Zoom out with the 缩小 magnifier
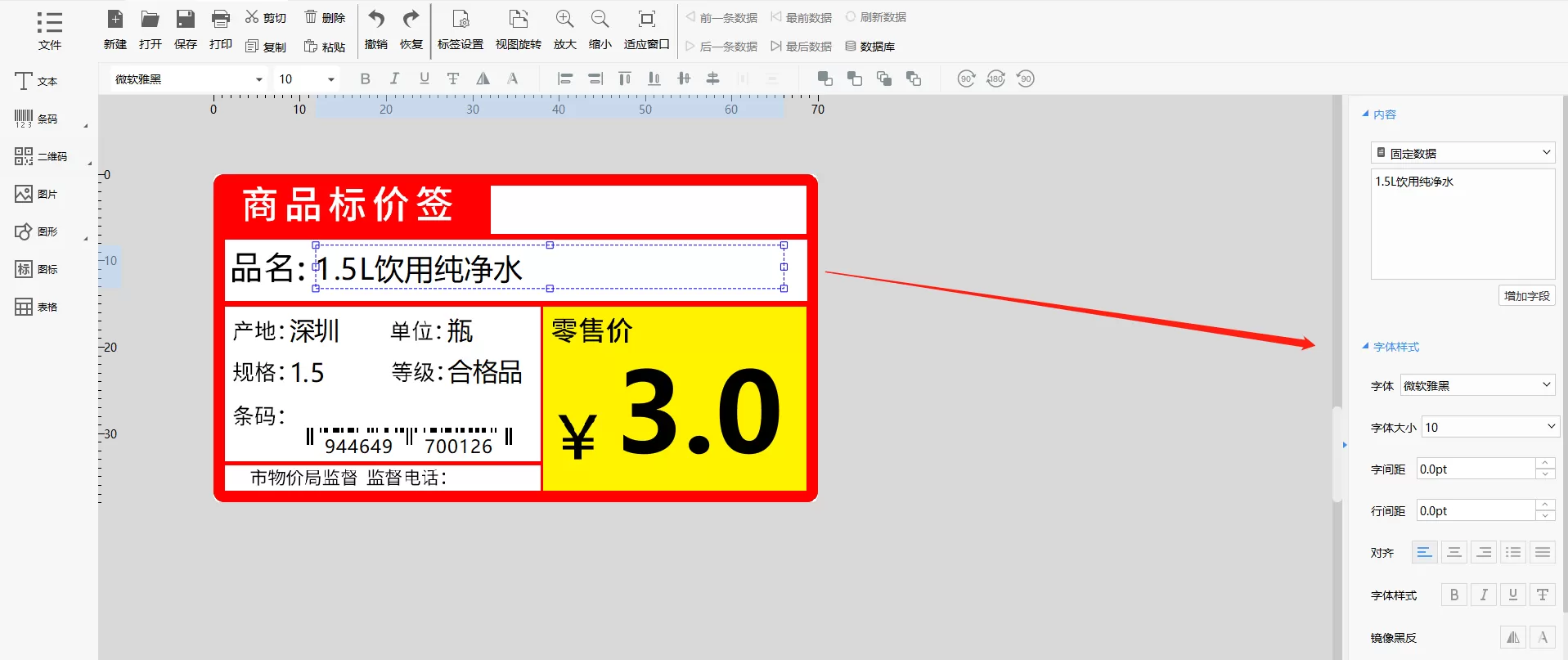Image resolution: width=1568 pixels, height=660 pixels. (600, 30)
